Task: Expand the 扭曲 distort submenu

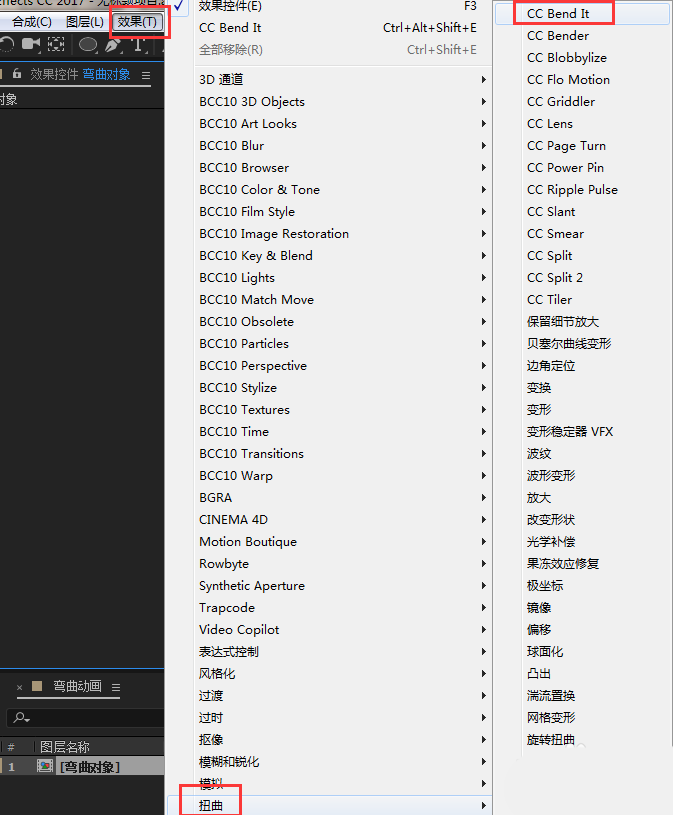Action: tap(329, 805)
